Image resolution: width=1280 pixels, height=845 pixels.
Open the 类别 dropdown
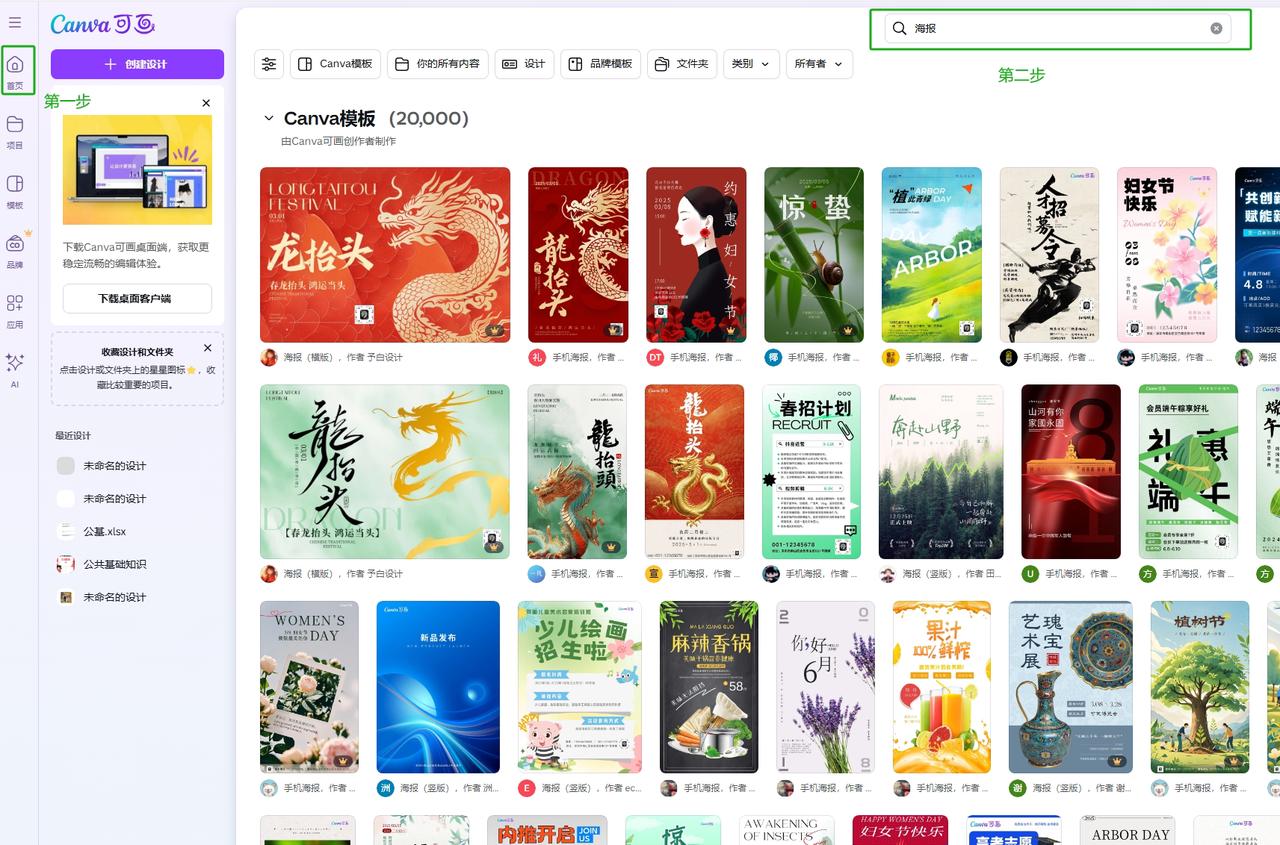pyautogui.click(x=751, y=64)
